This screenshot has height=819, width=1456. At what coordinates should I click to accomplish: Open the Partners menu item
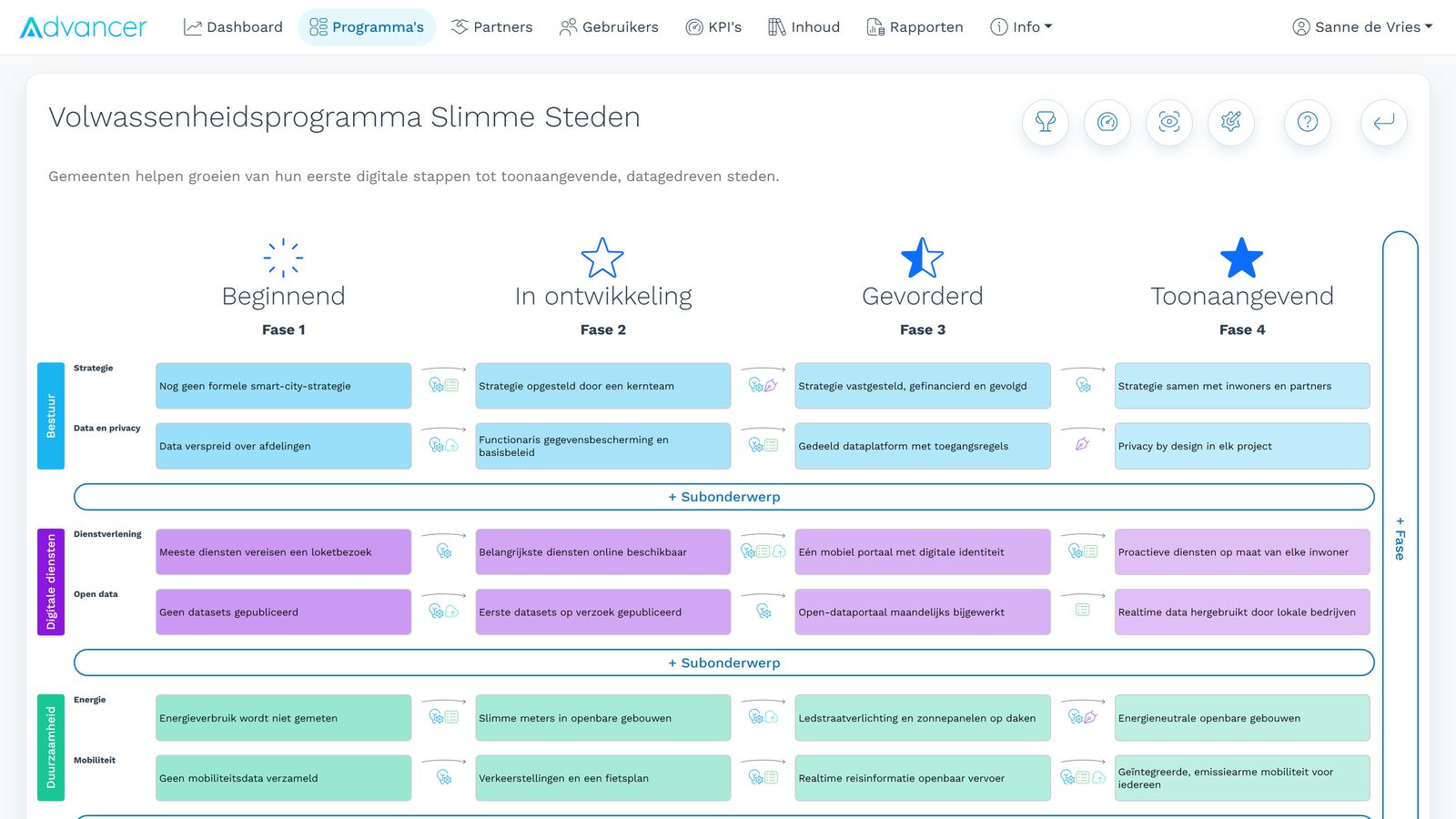(492, 27)
